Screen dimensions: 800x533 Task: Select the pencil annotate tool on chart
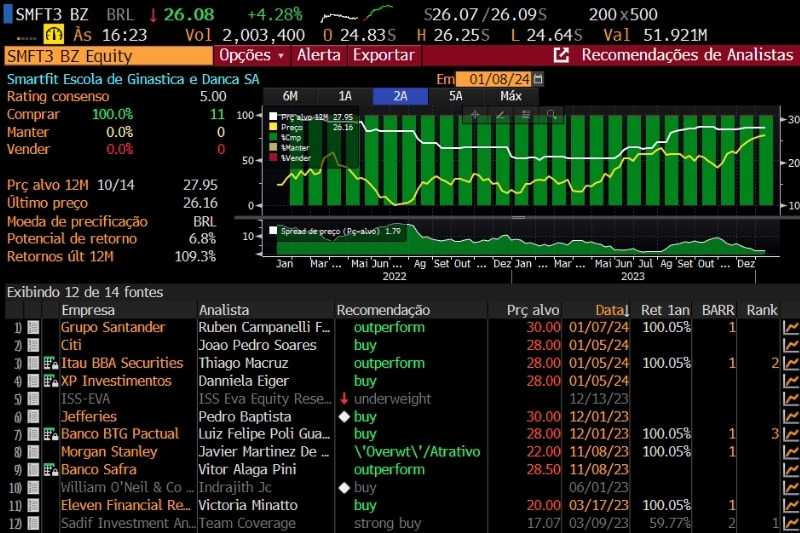[501, 115]
